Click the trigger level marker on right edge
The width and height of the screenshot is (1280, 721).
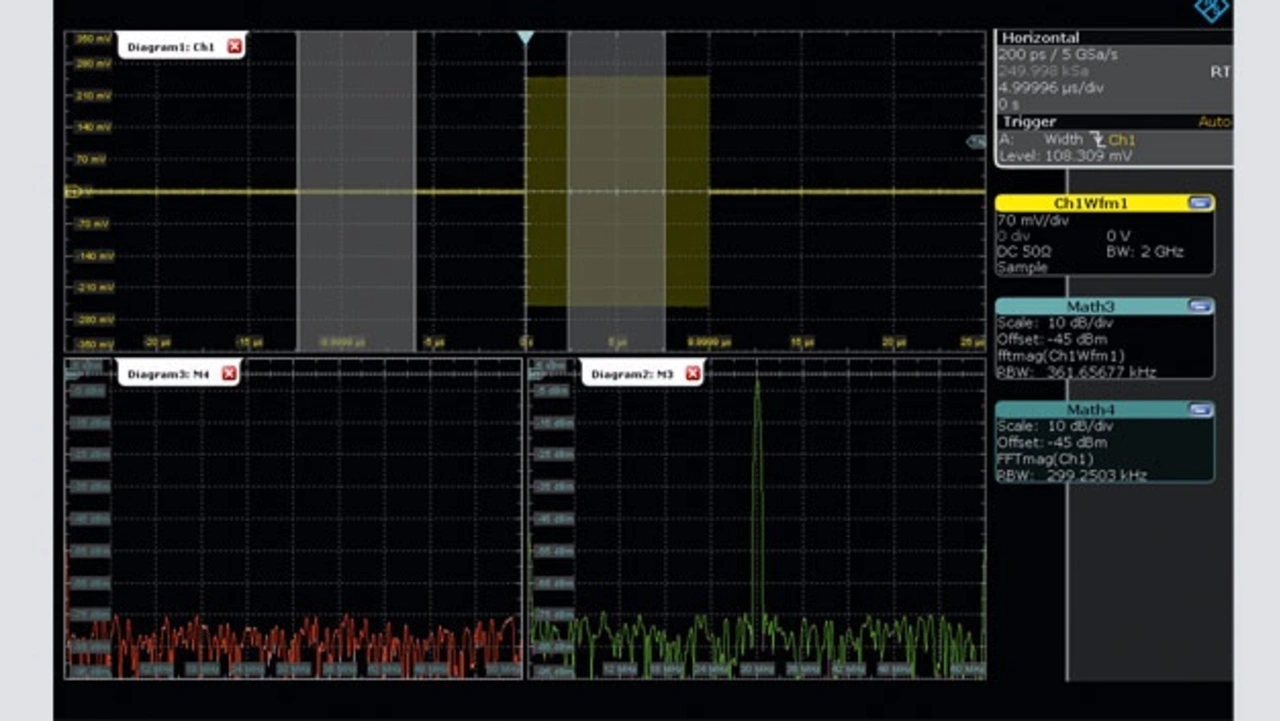point(975,142)
